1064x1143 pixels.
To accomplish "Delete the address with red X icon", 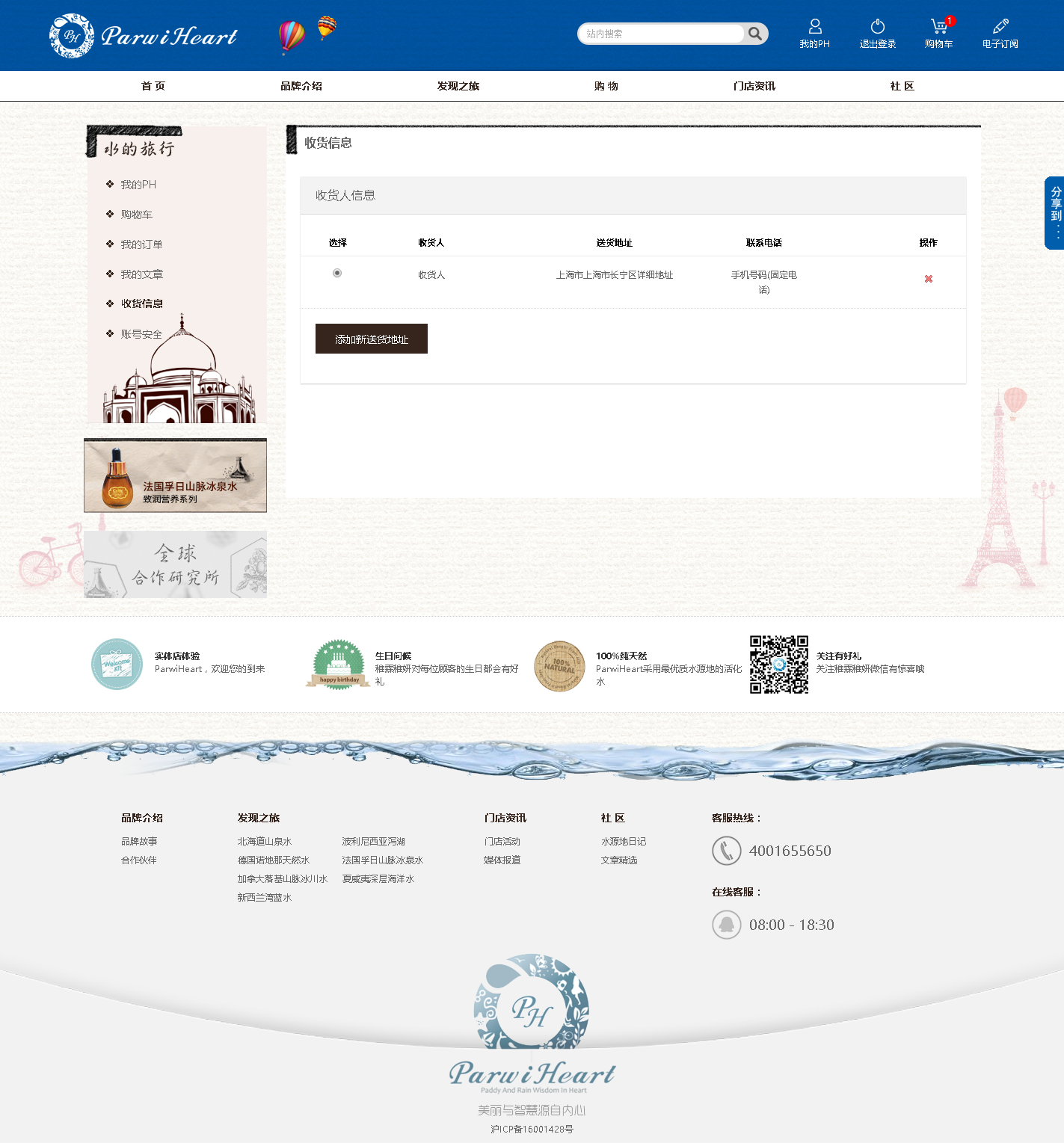I will [929, 279].
